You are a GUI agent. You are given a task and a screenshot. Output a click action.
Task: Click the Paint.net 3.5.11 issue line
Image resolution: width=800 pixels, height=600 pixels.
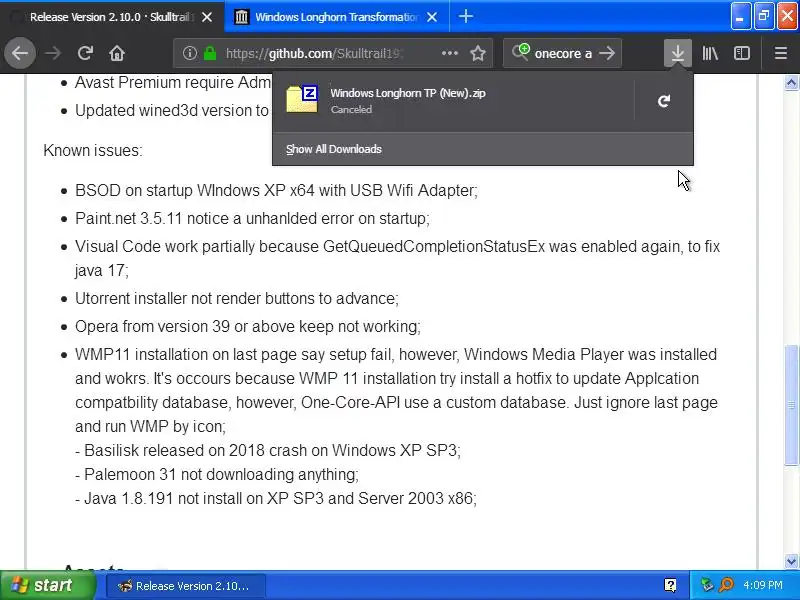coord(252,218)
